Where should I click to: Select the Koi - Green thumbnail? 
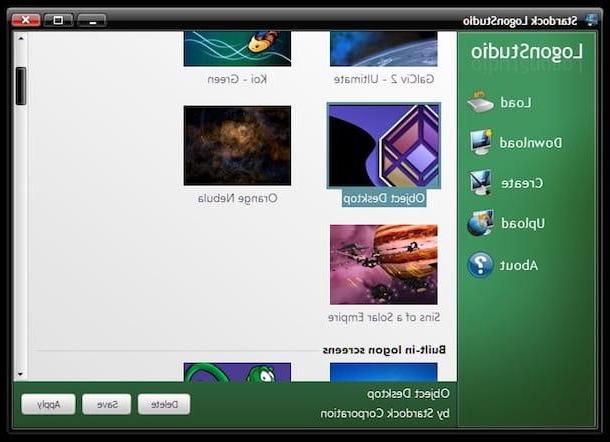tap(237, 49)
